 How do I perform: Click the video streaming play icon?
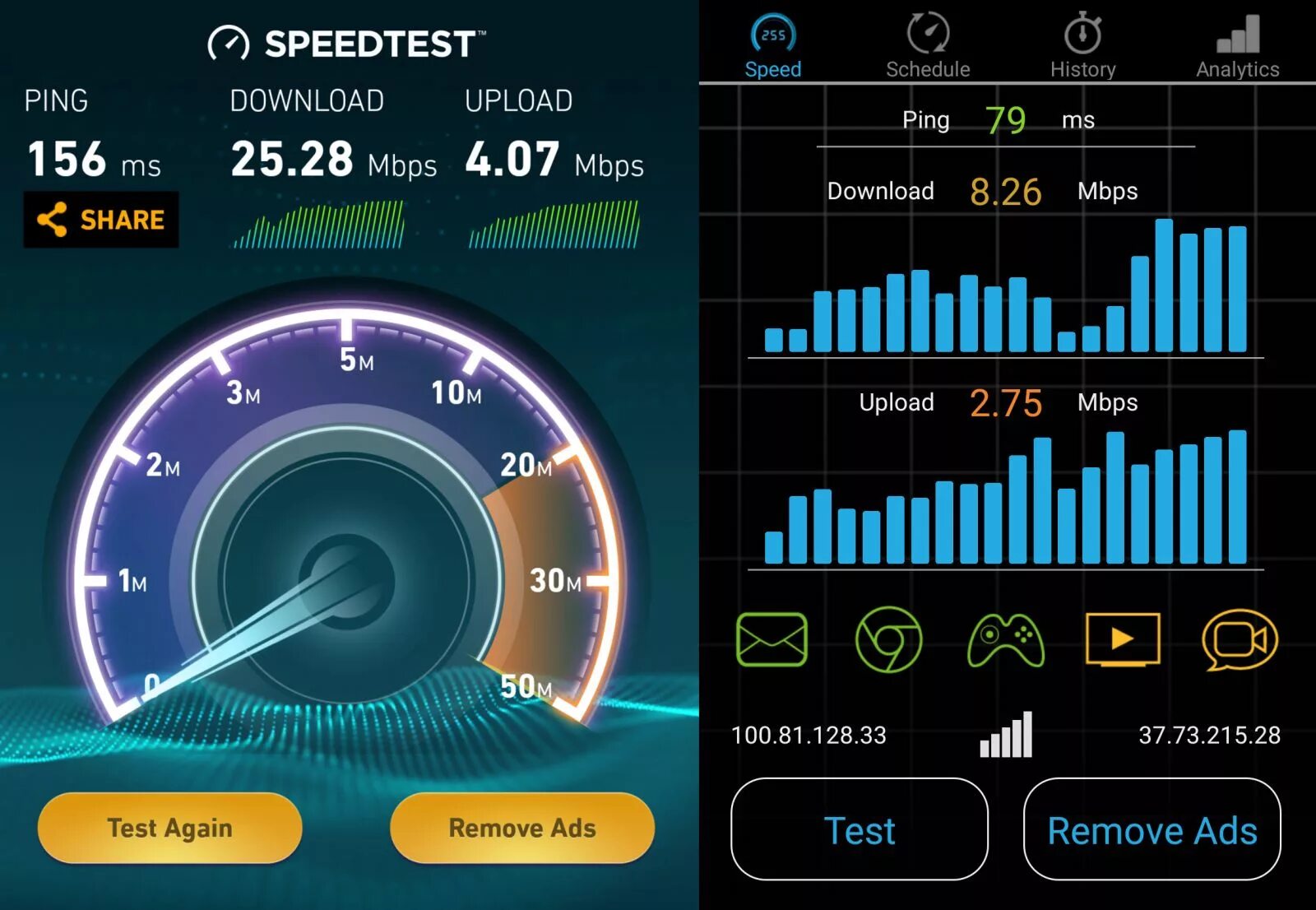1123,638
